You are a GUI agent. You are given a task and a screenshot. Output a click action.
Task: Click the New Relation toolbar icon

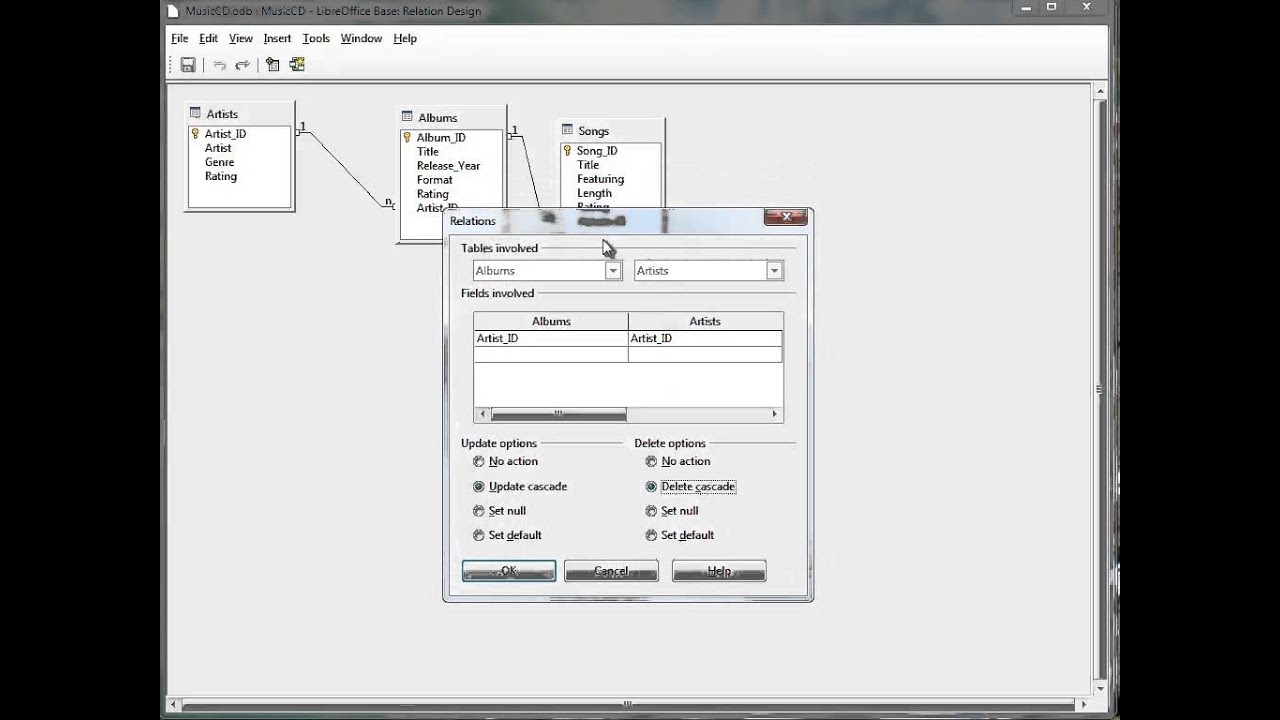point(296,64)
